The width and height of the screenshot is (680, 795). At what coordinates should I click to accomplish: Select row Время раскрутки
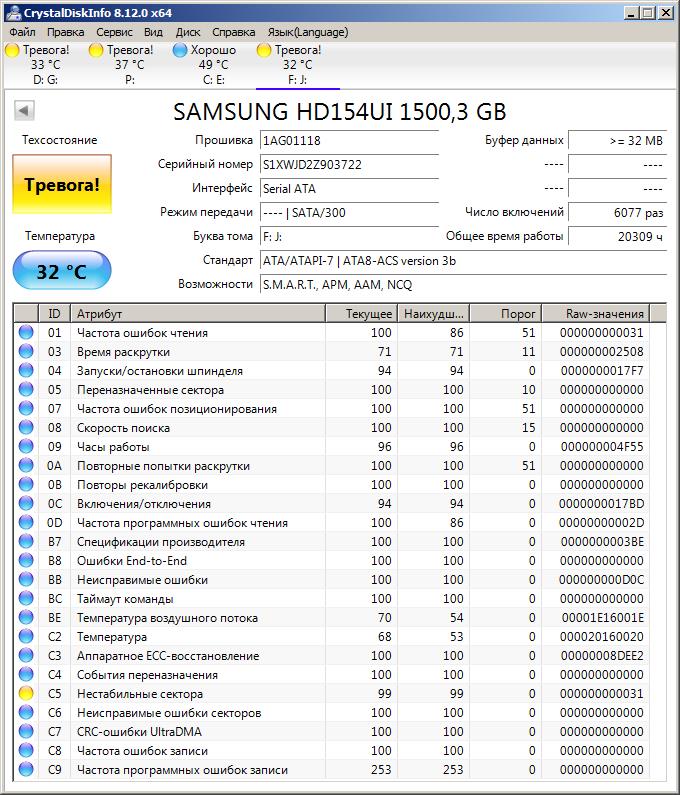pos(332,351)
